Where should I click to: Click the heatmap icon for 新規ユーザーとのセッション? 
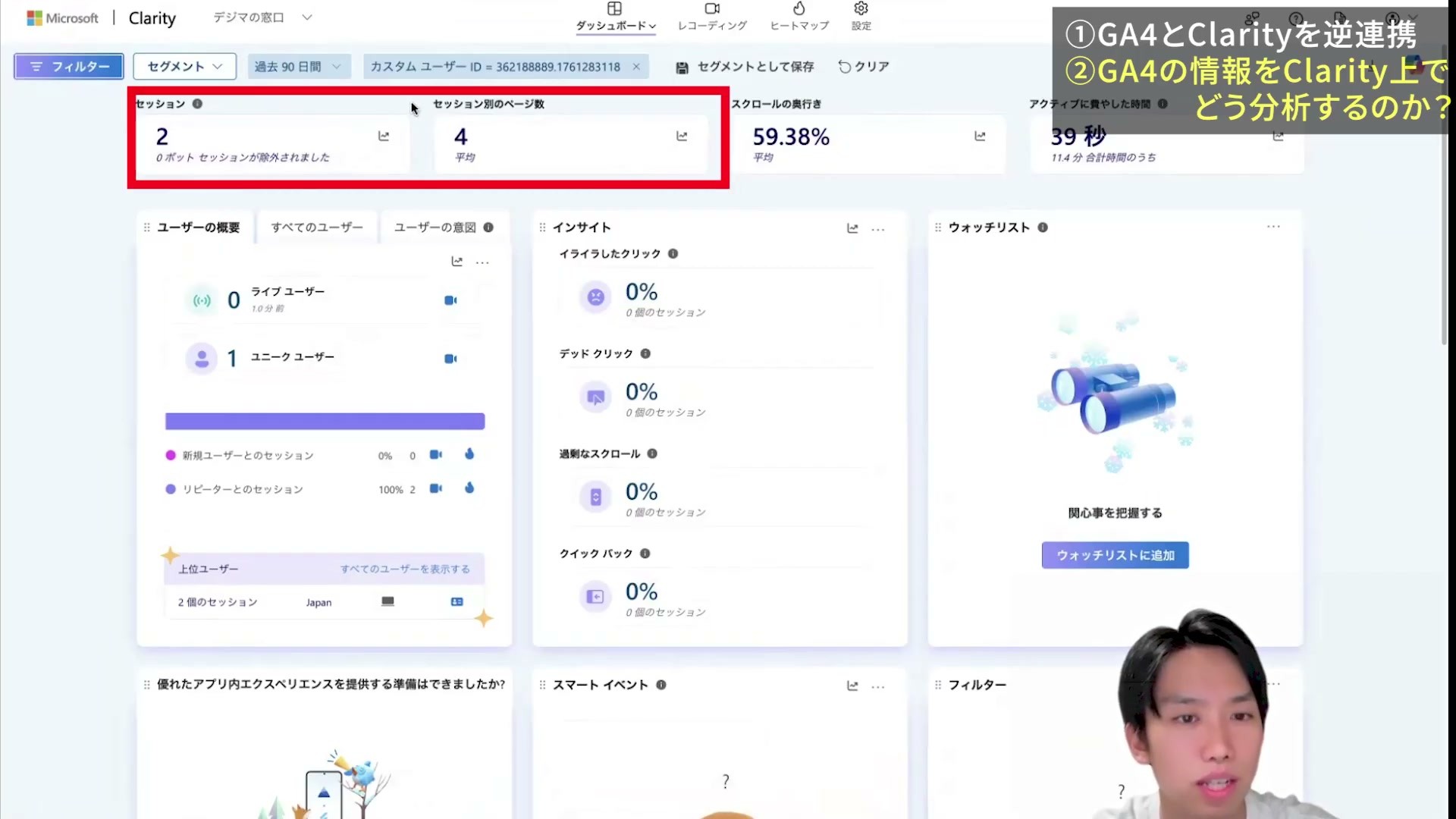click(x=469, y=454)
